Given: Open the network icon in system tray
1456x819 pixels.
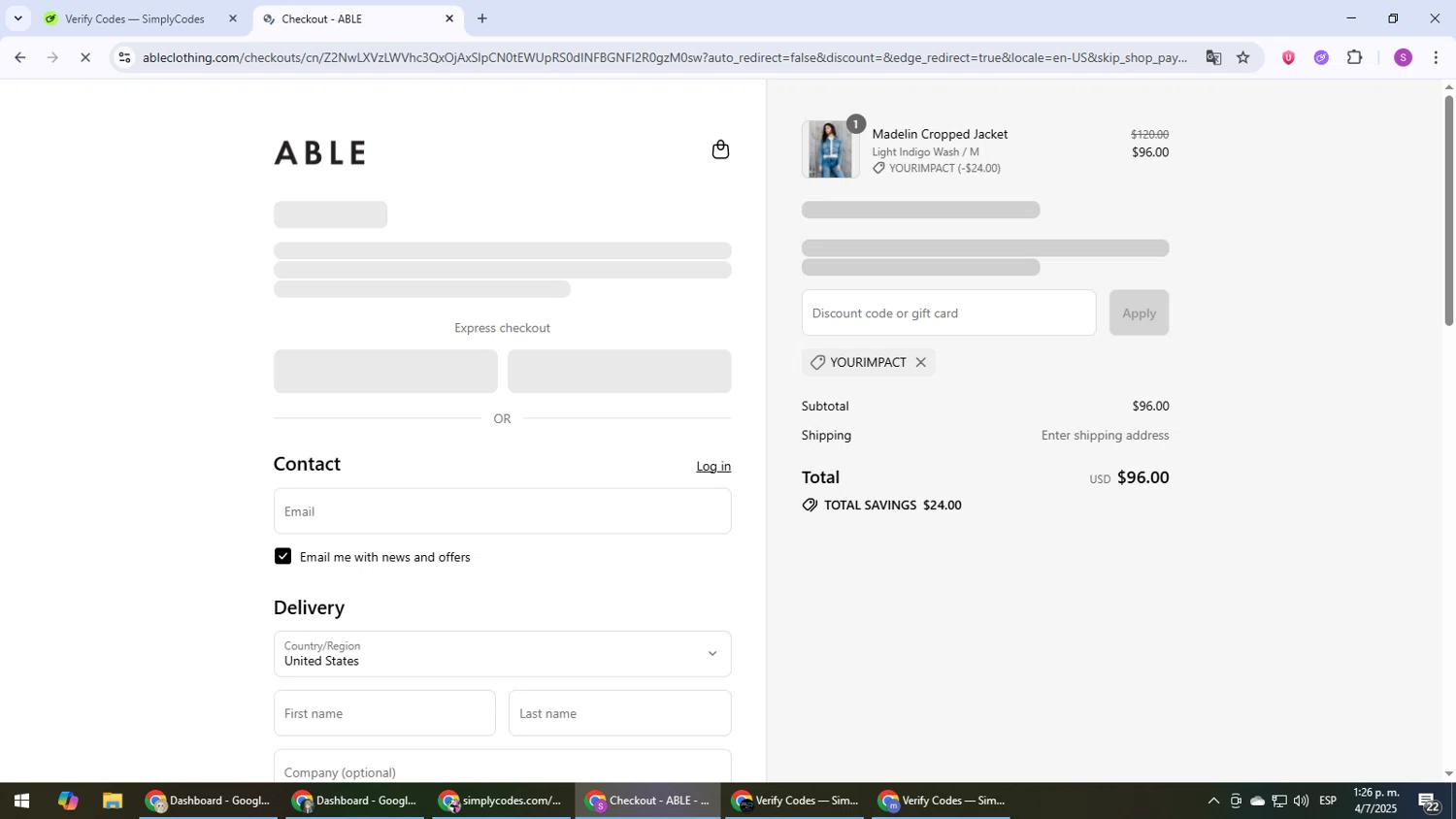Looking at the screenshot, I should tap(1279, 802).
